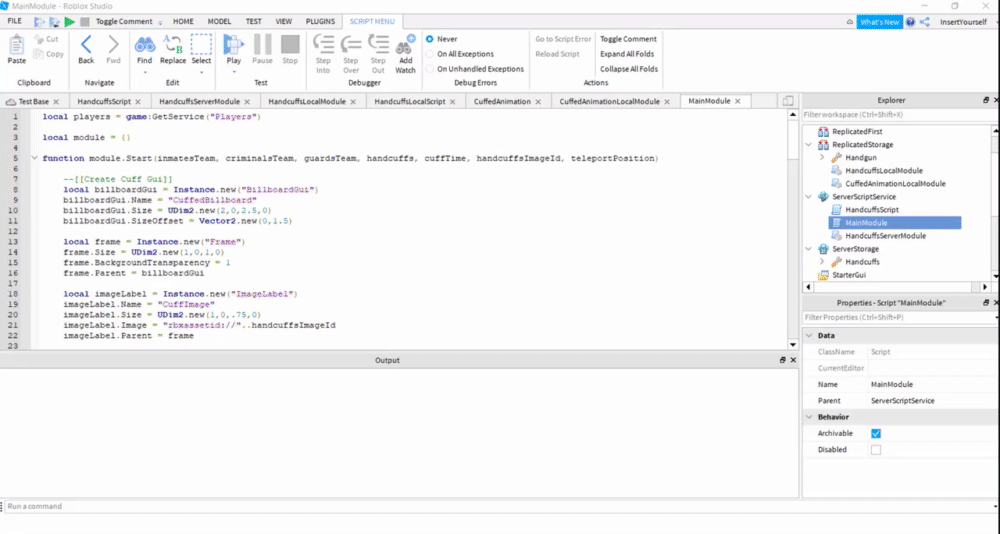
Task: Open the Find dropdown arrow
Action: pos(145,72)
